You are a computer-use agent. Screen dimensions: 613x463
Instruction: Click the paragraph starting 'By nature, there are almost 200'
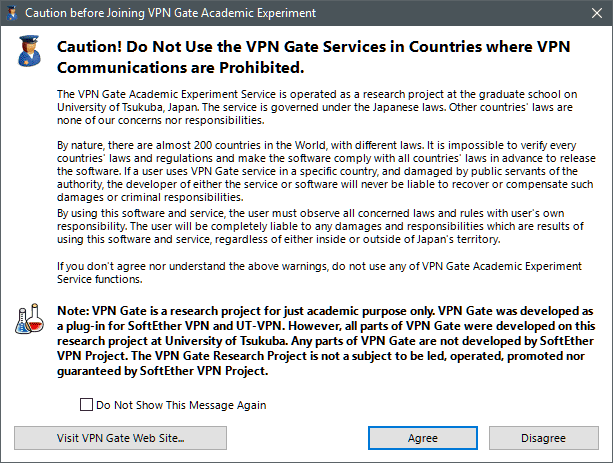pos(326,171)
